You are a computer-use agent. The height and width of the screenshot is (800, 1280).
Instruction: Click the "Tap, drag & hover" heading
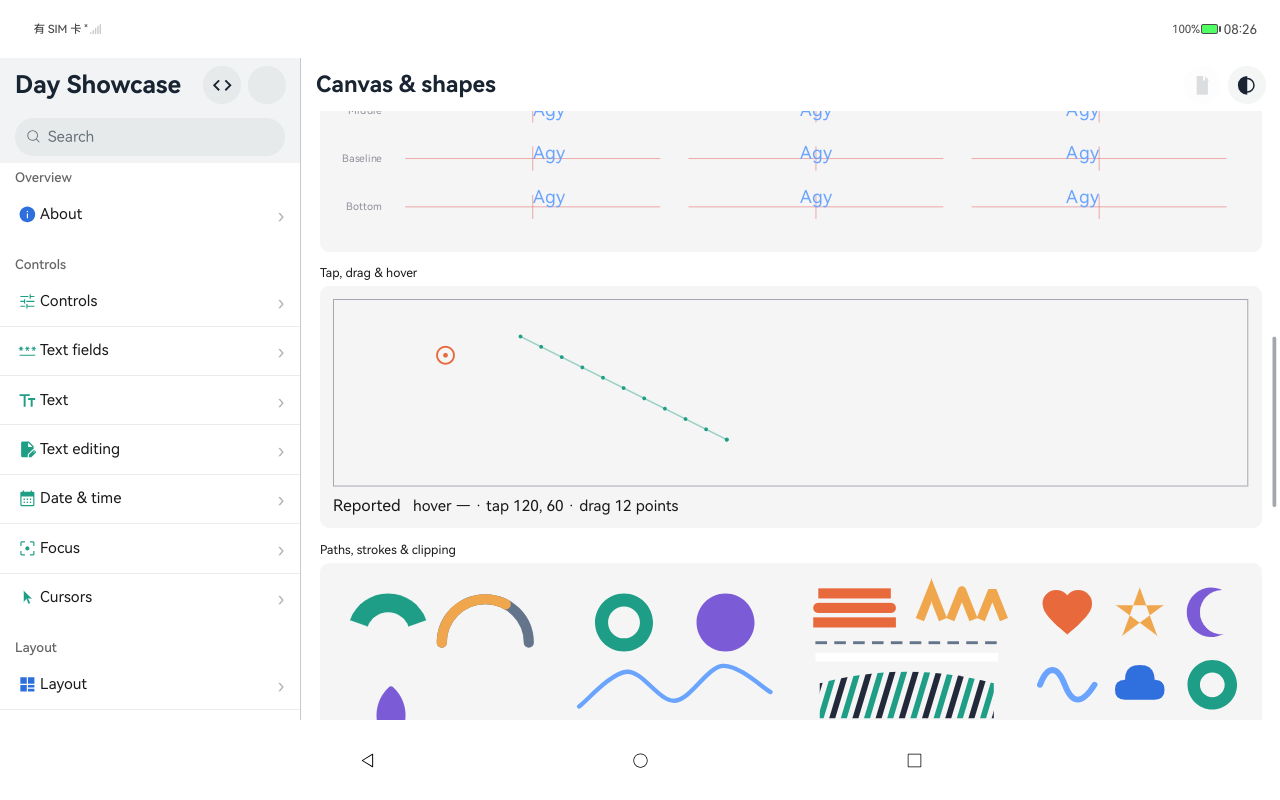pyautogui.click(x=368, y=273)
